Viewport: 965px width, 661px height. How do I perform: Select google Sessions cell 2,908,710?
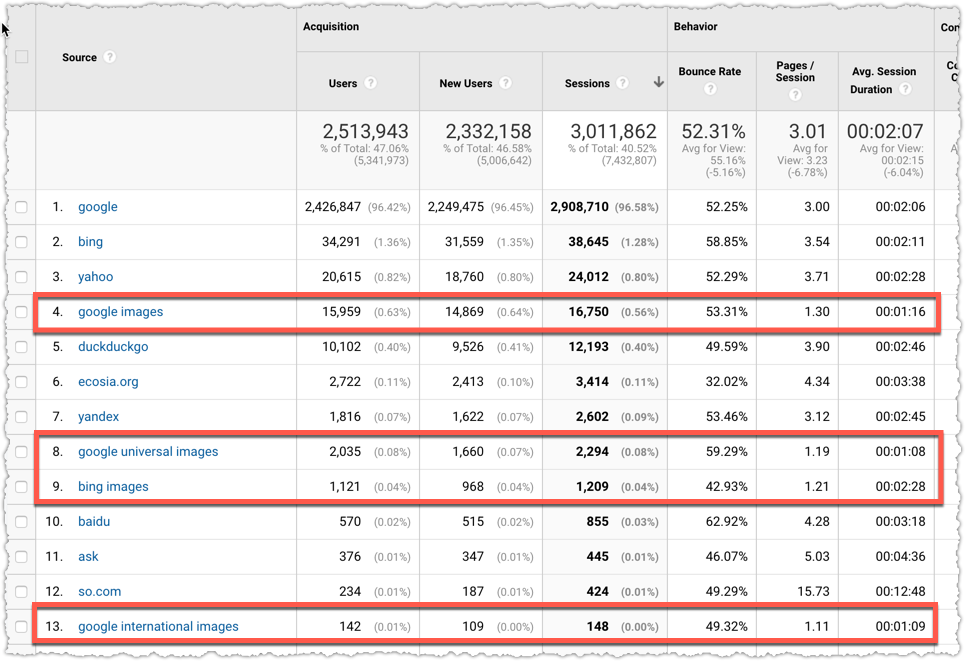[580, 207]
